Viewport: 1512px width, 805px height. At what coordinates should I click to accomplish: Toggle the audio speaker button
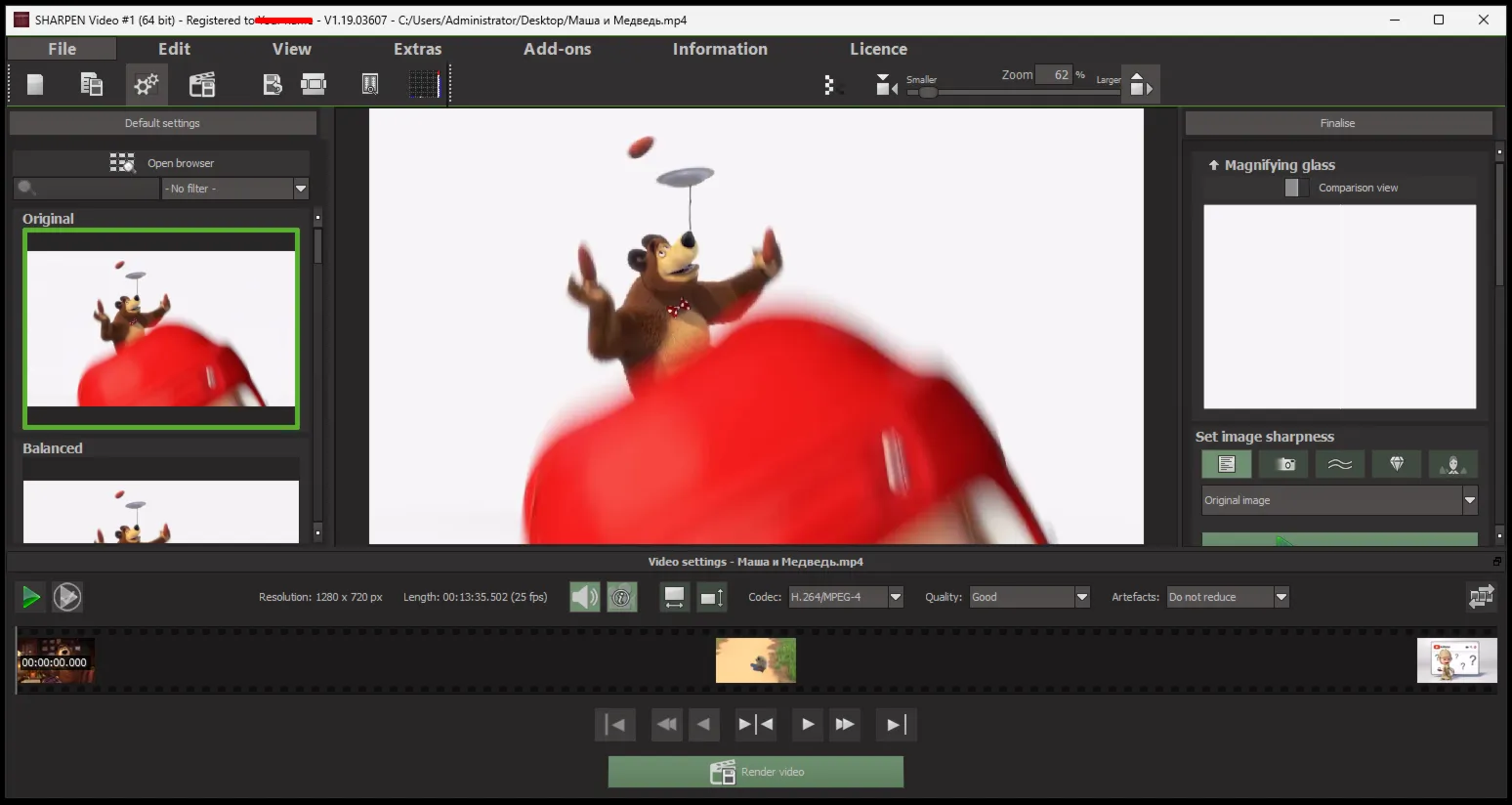[585, 597]
